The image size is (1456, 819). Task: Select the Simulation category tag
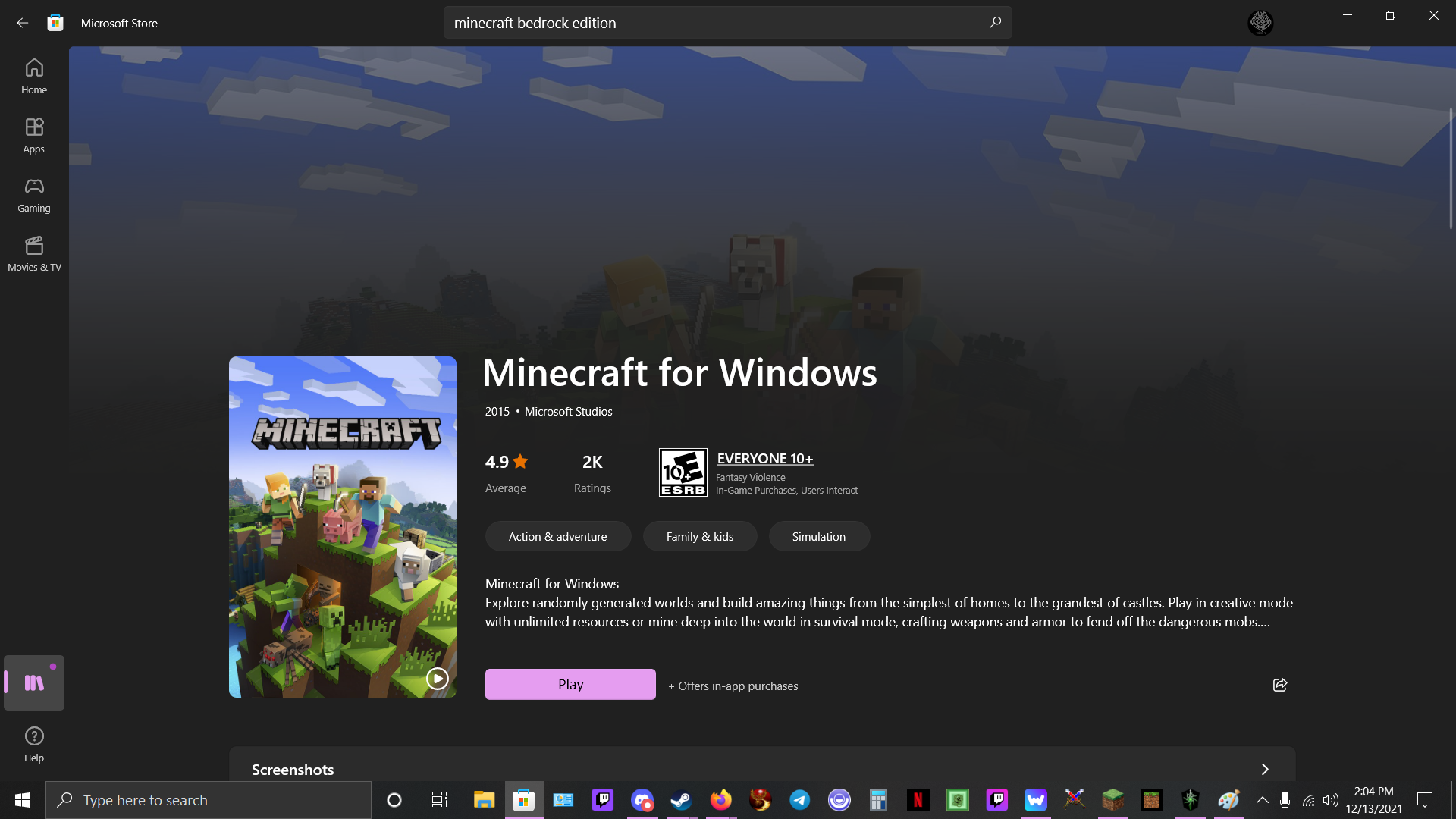[818, 536]
